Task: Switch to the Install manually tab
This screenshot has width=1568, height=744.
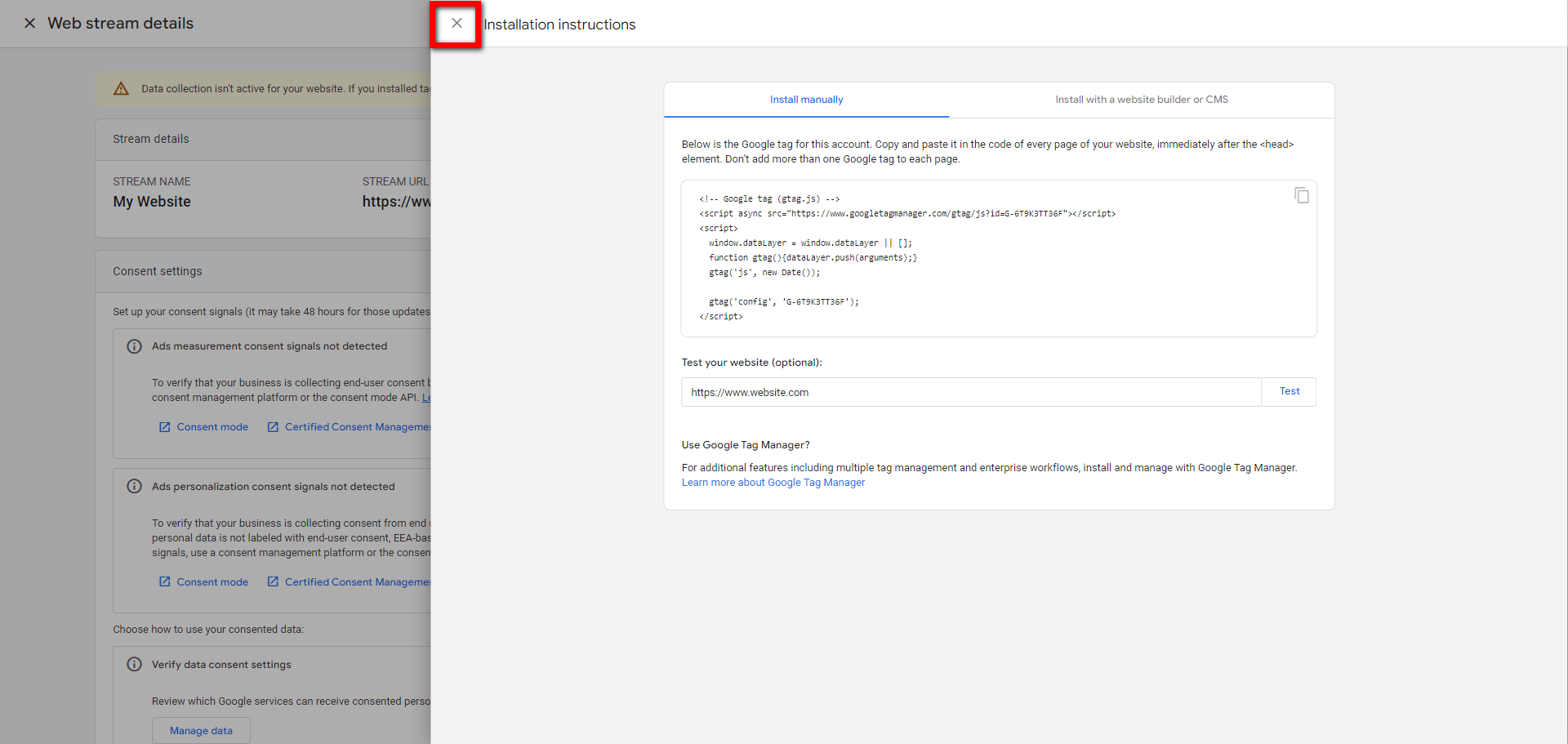Action: [806, 99]
